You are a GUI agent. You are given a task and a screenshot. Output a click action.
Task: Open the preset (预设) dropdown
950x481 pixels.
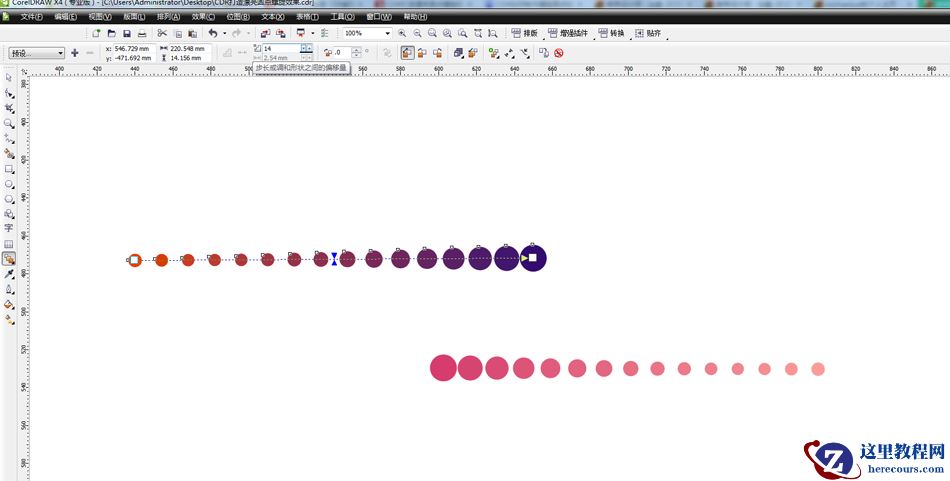[36, 53]
